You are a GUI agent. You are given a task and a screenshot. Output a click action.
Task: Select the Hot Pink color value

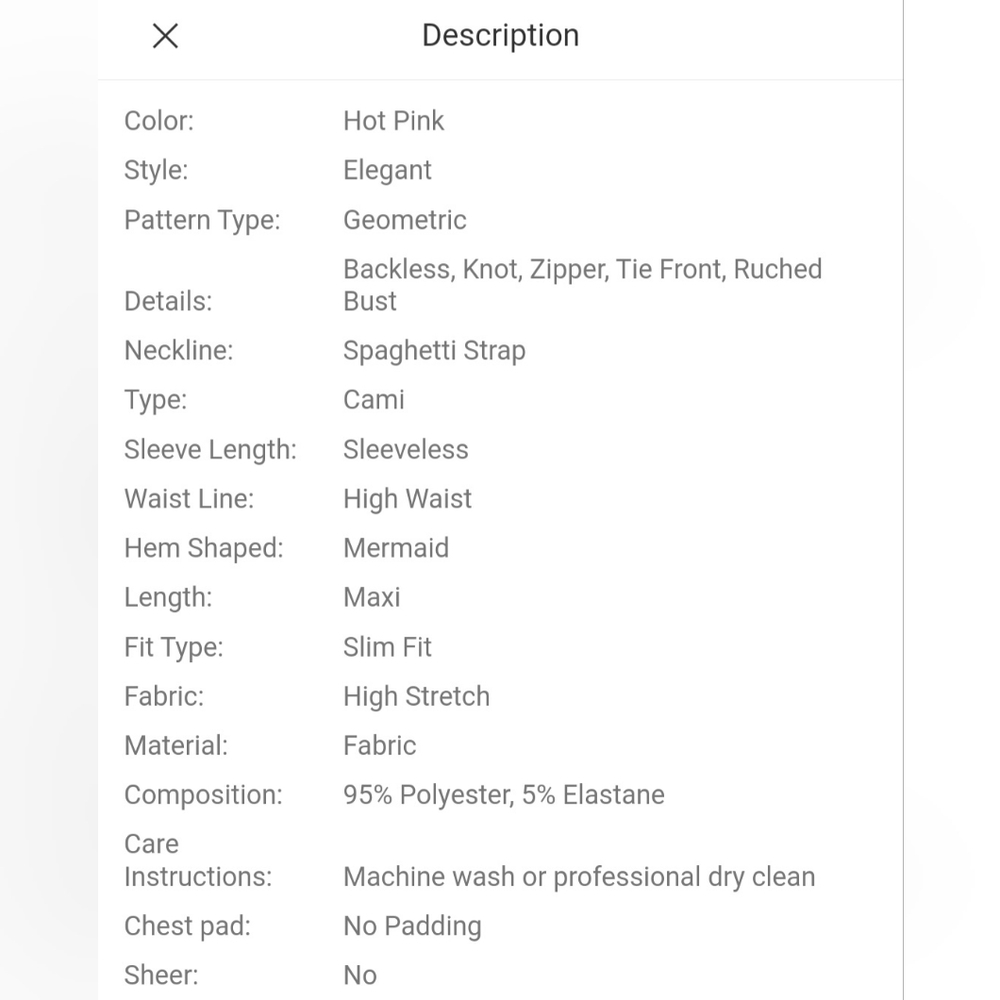click(393, 121)
